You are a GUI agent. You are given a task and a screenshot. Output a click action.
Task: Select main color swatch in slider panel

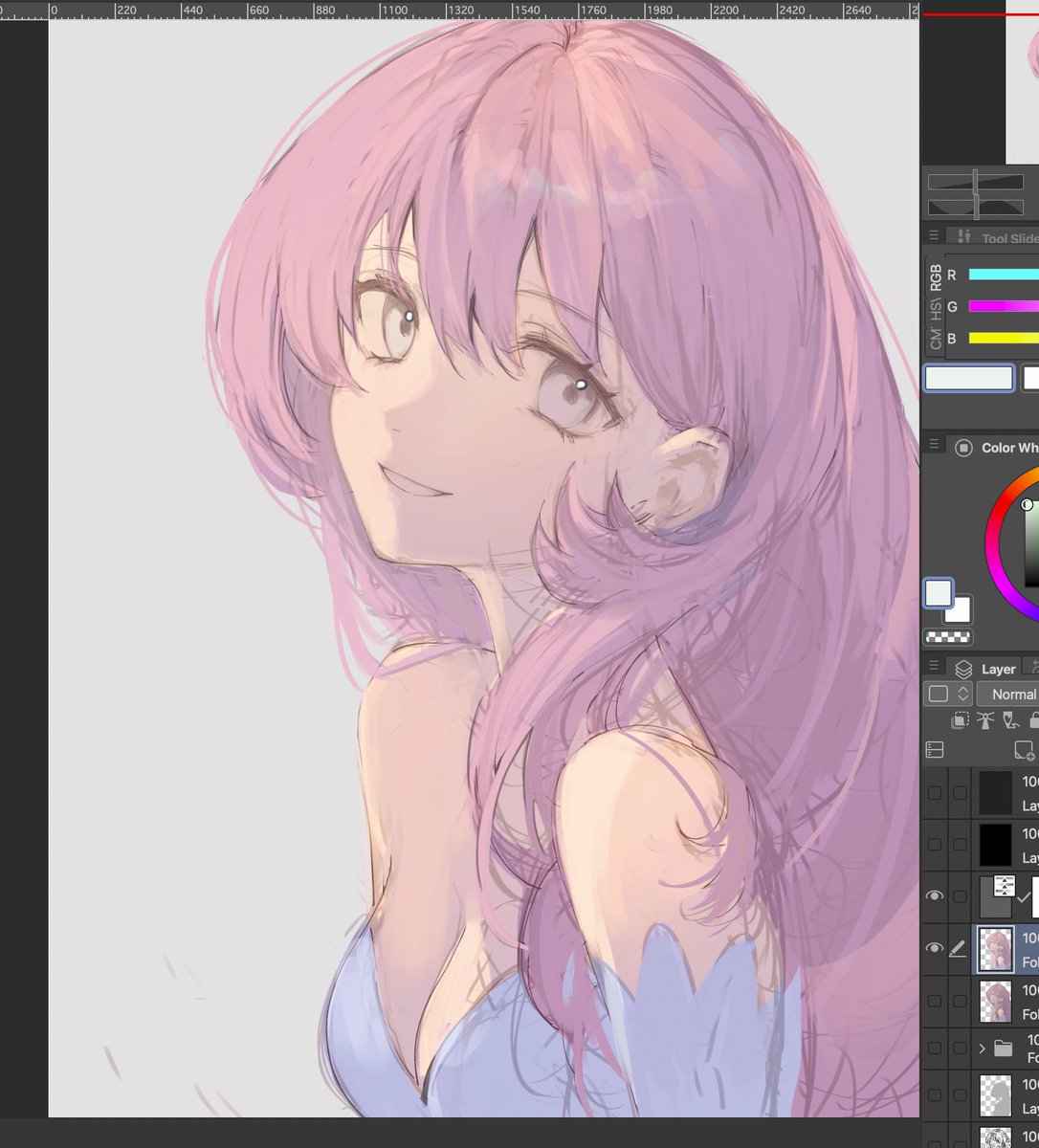click(x=968, y=378)
